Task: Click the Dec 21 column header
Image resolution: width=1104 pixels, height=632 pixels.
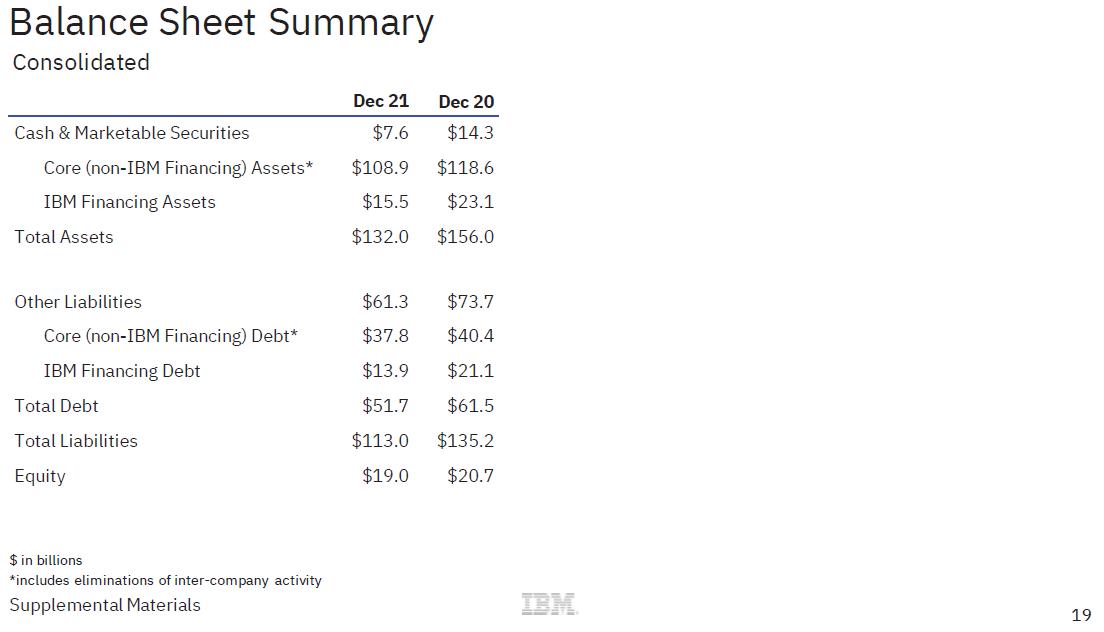Action: click(381, 101)
